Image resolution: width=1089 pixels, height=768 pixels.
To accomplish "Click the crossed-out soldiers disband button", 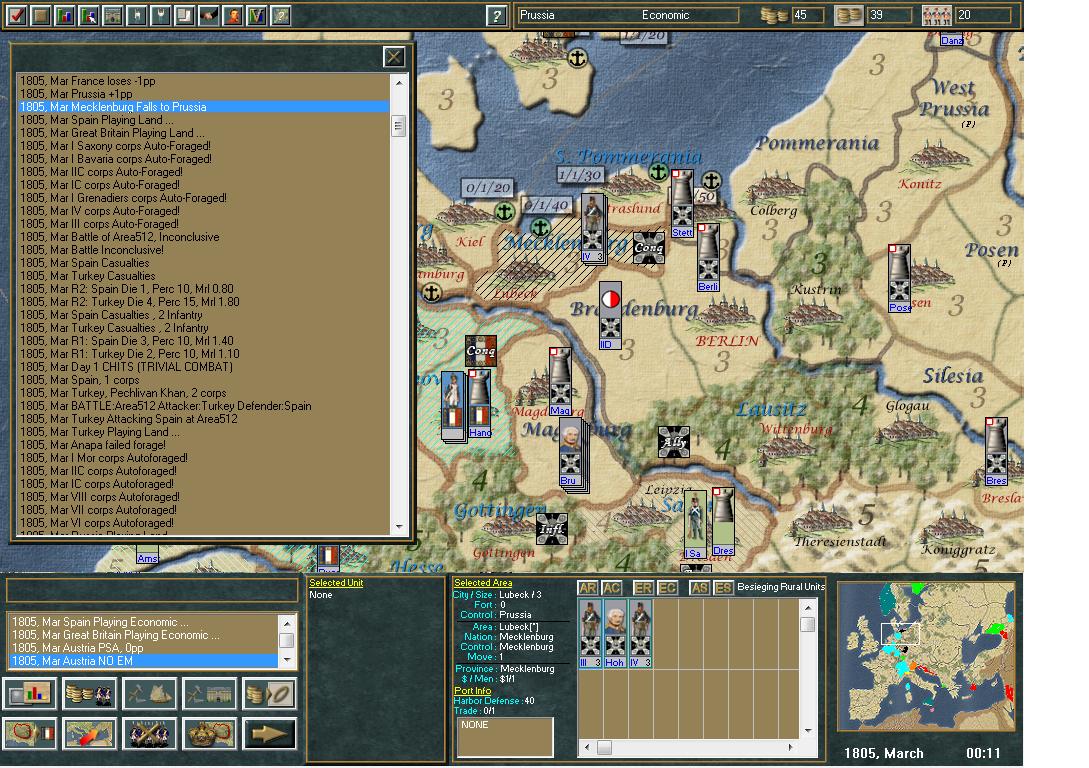I will (149, 733).
